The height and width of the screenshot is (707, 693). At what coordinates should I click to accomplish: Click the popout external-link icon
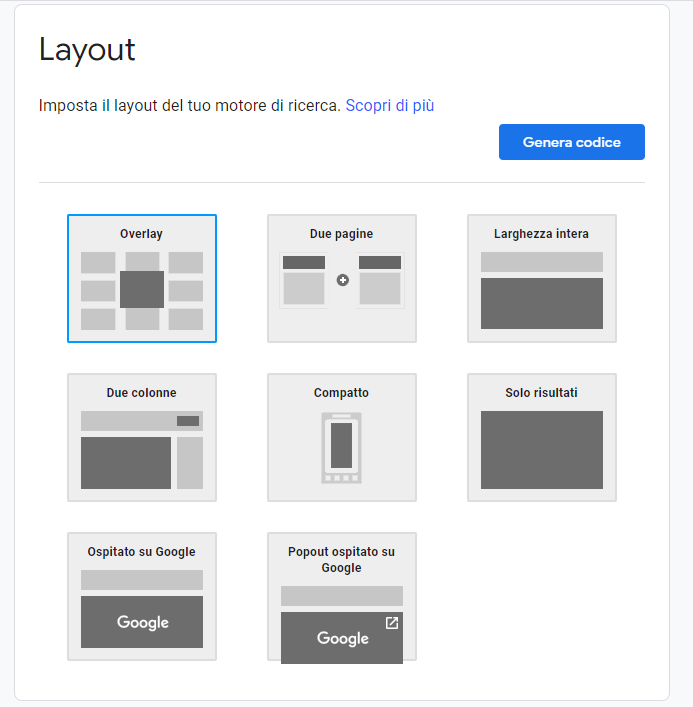[392, 623]
